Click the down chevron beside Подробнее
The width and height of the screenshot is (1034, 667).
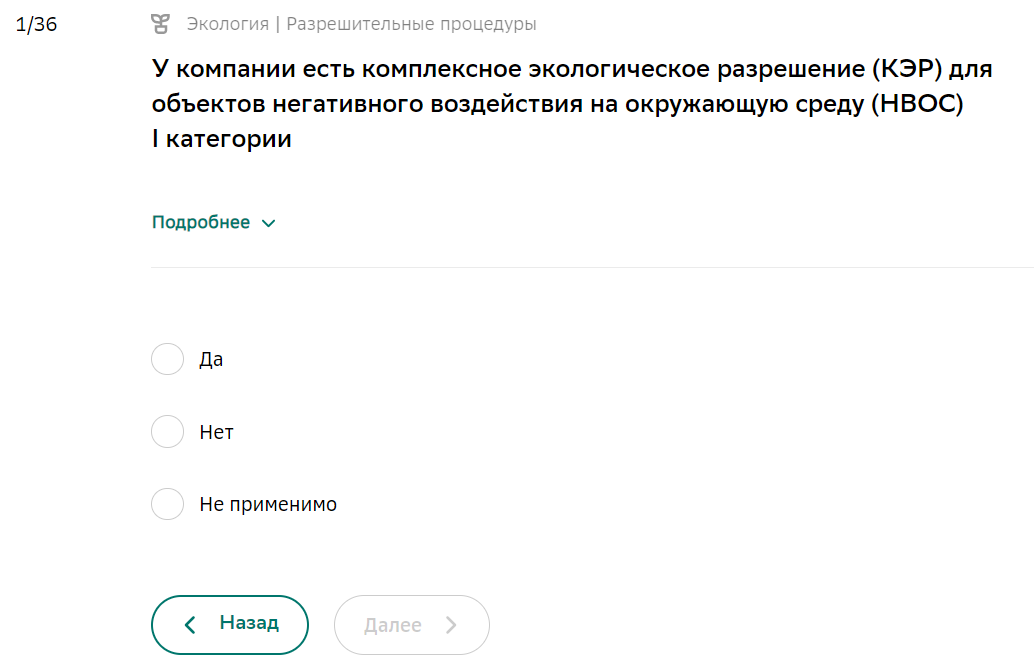(268, 223)
